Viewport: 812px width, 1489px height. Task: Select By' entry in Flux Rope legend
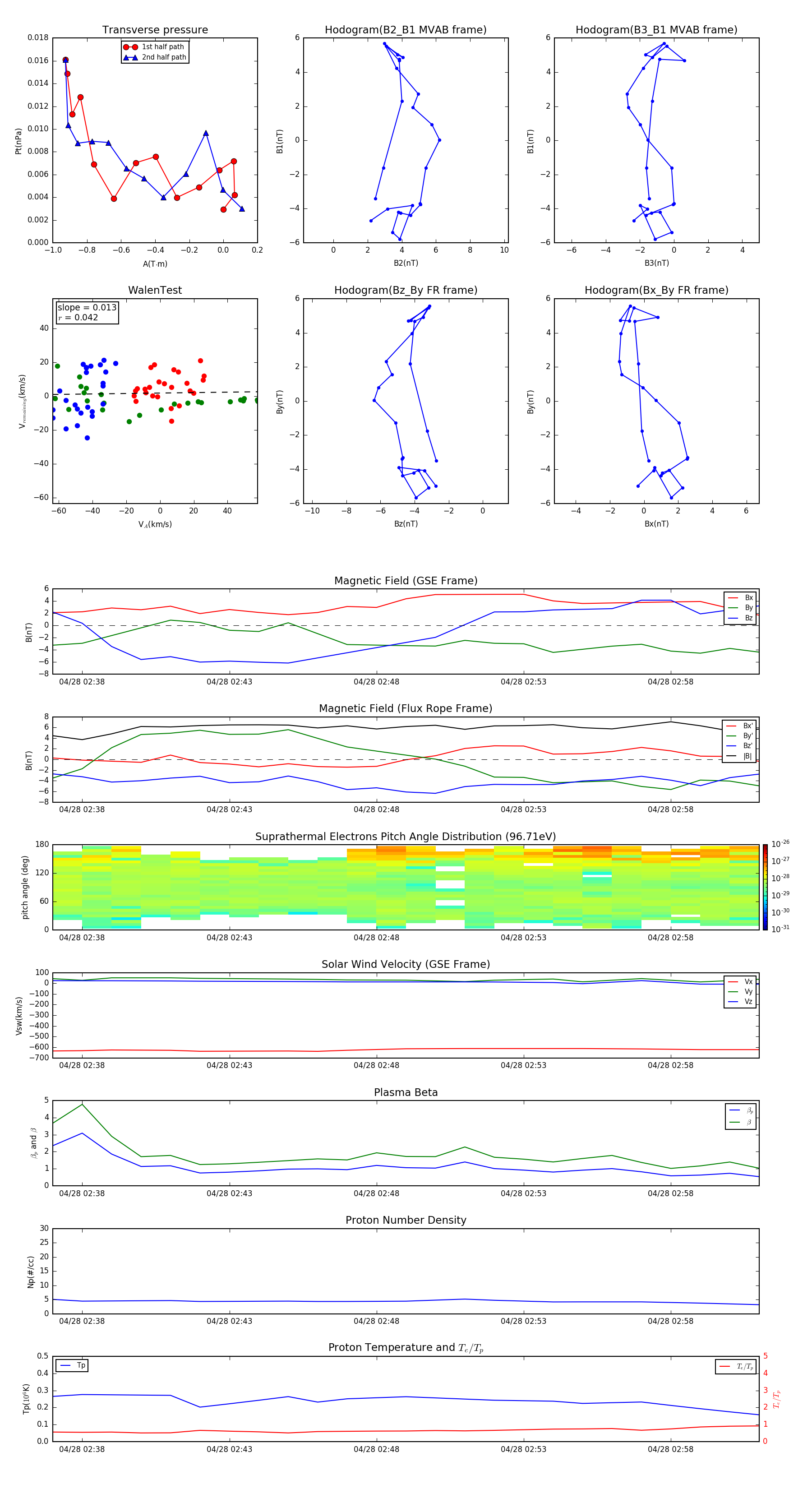point(740,736)
